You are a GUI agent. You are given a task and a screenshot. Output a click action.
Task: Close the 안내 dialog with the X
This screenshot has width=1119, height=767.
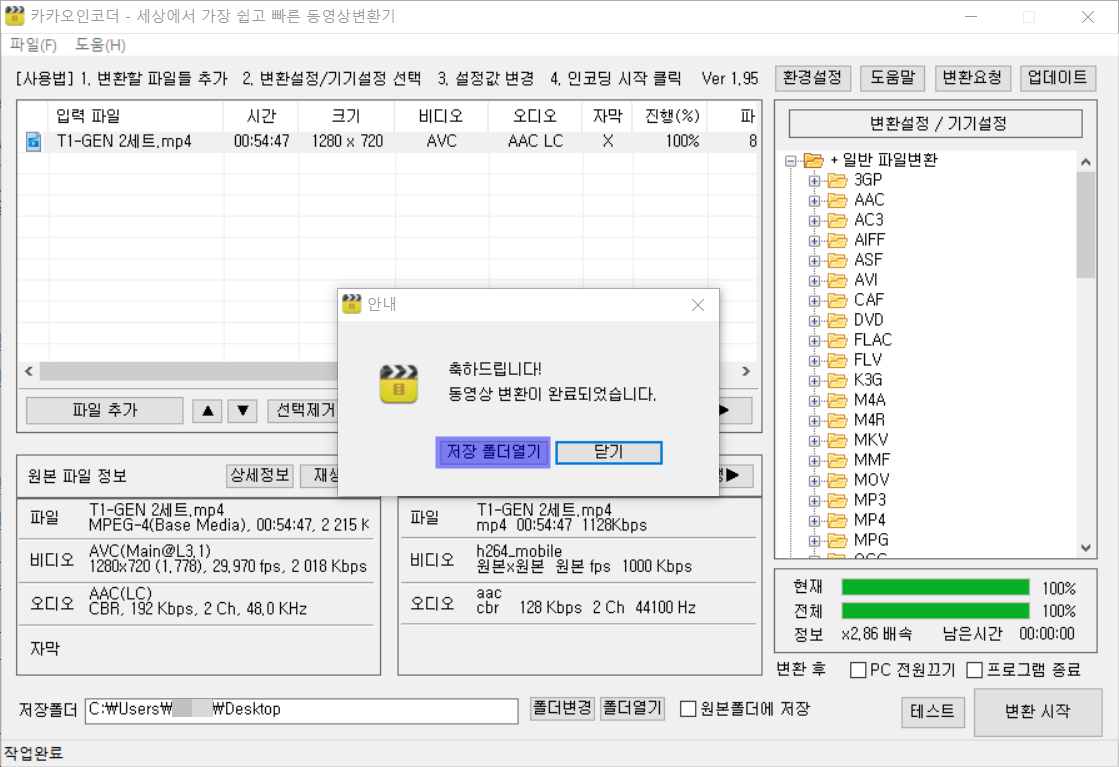tap(697, 305)
